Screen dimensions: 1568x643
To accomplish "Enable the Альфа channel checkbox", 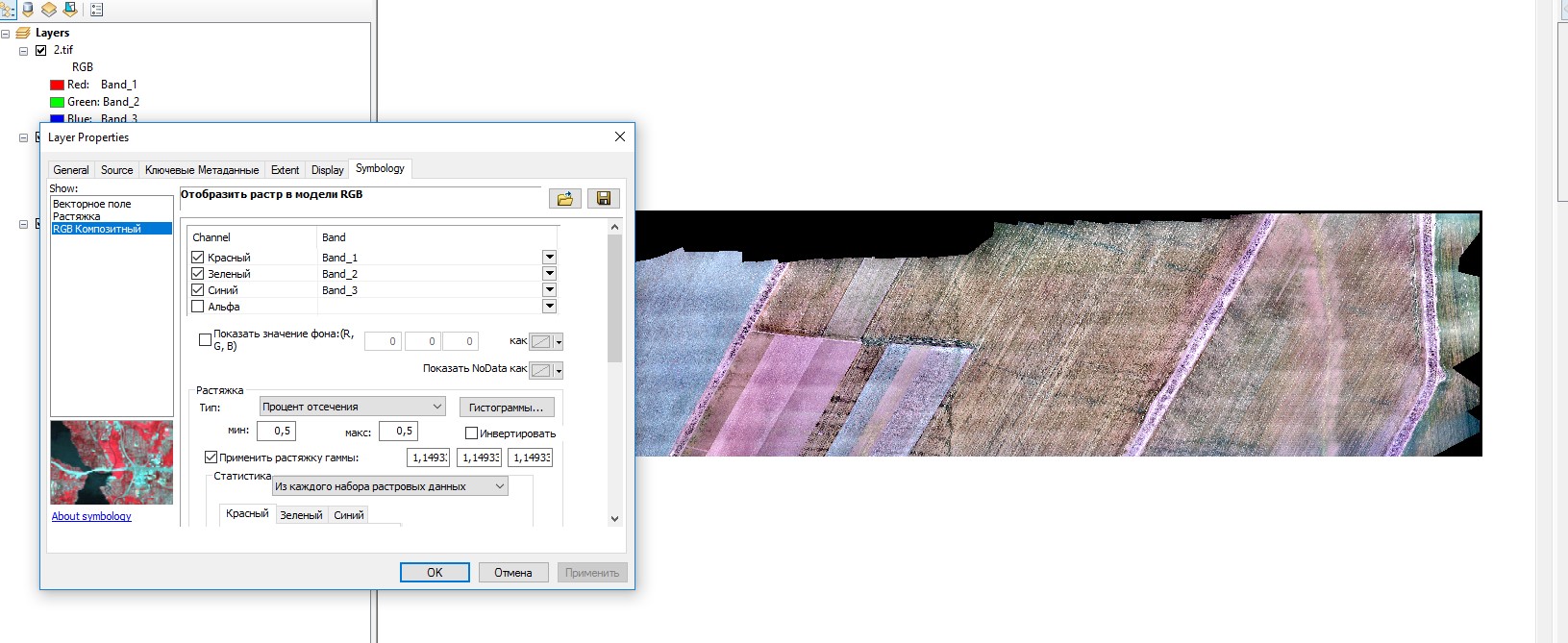I will 198,307.
